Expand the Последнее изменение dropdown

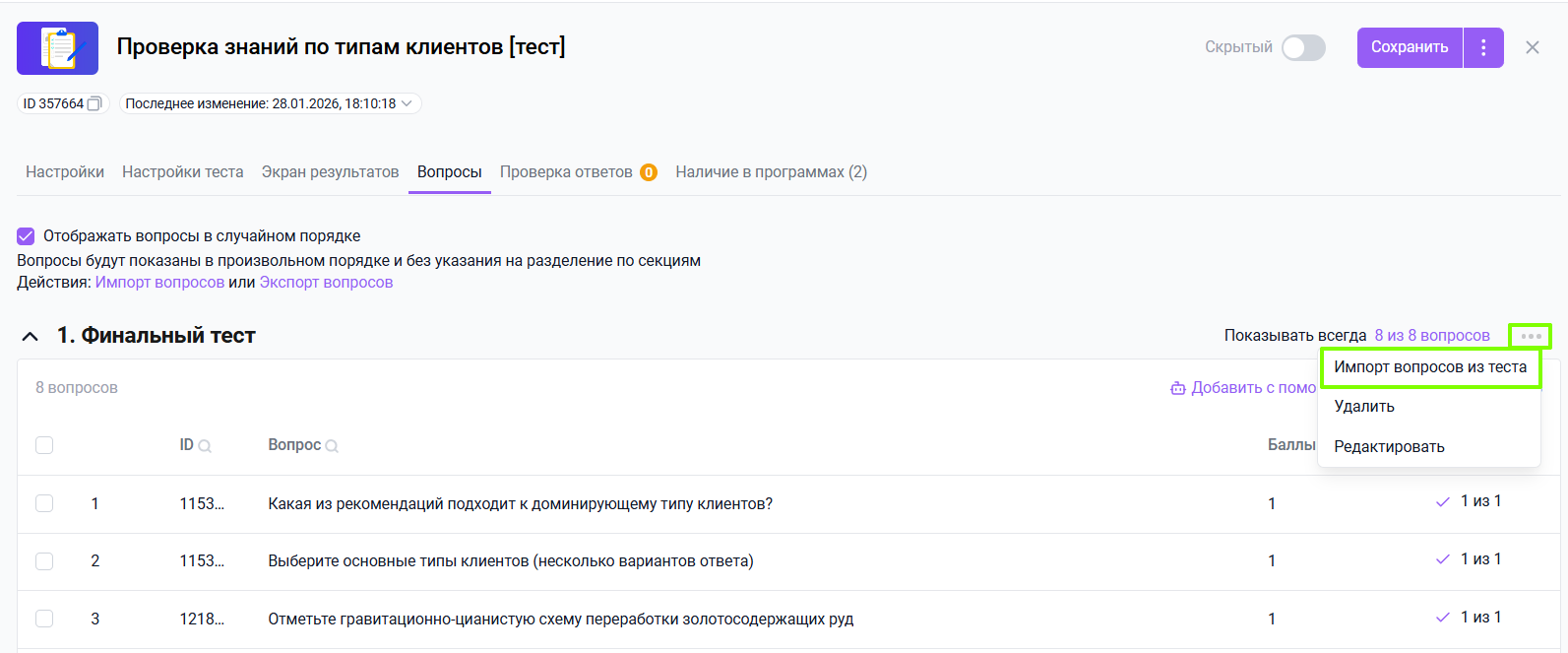click(x=271, y=103)
